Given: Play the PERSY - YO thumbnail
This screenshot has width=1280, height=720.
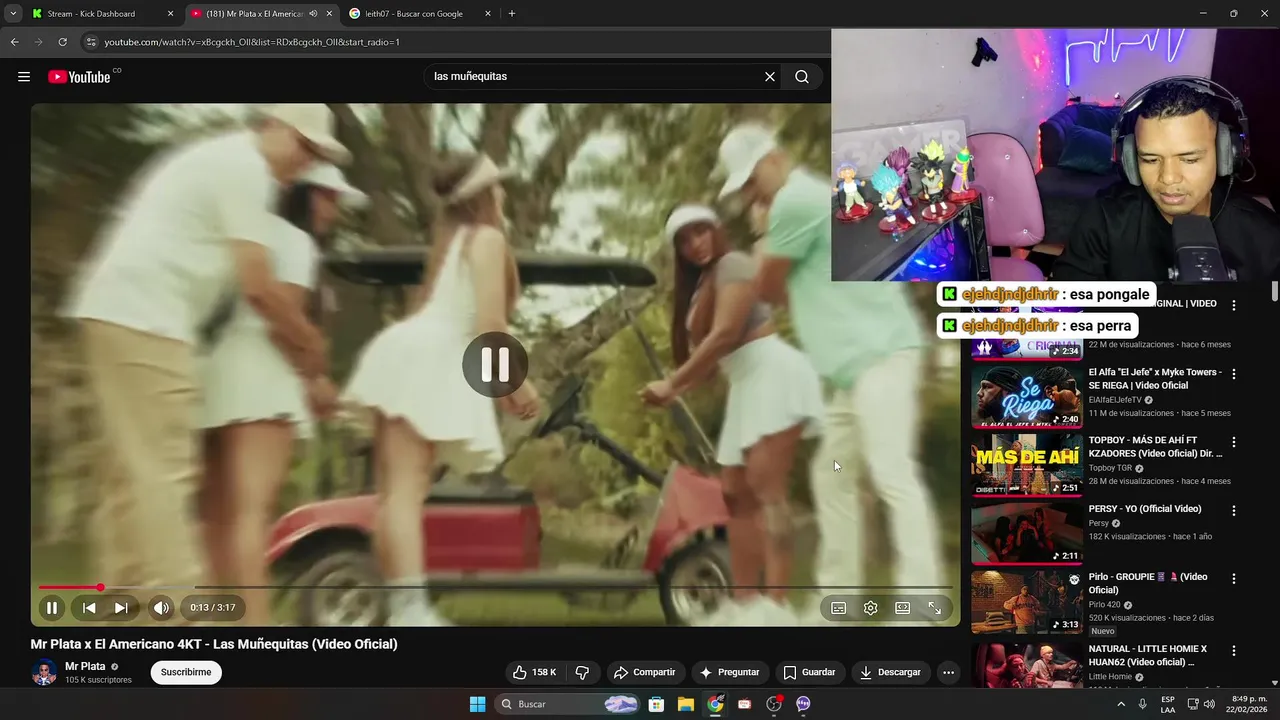Looking at the screenshot, I should [x=1027, y=533].
